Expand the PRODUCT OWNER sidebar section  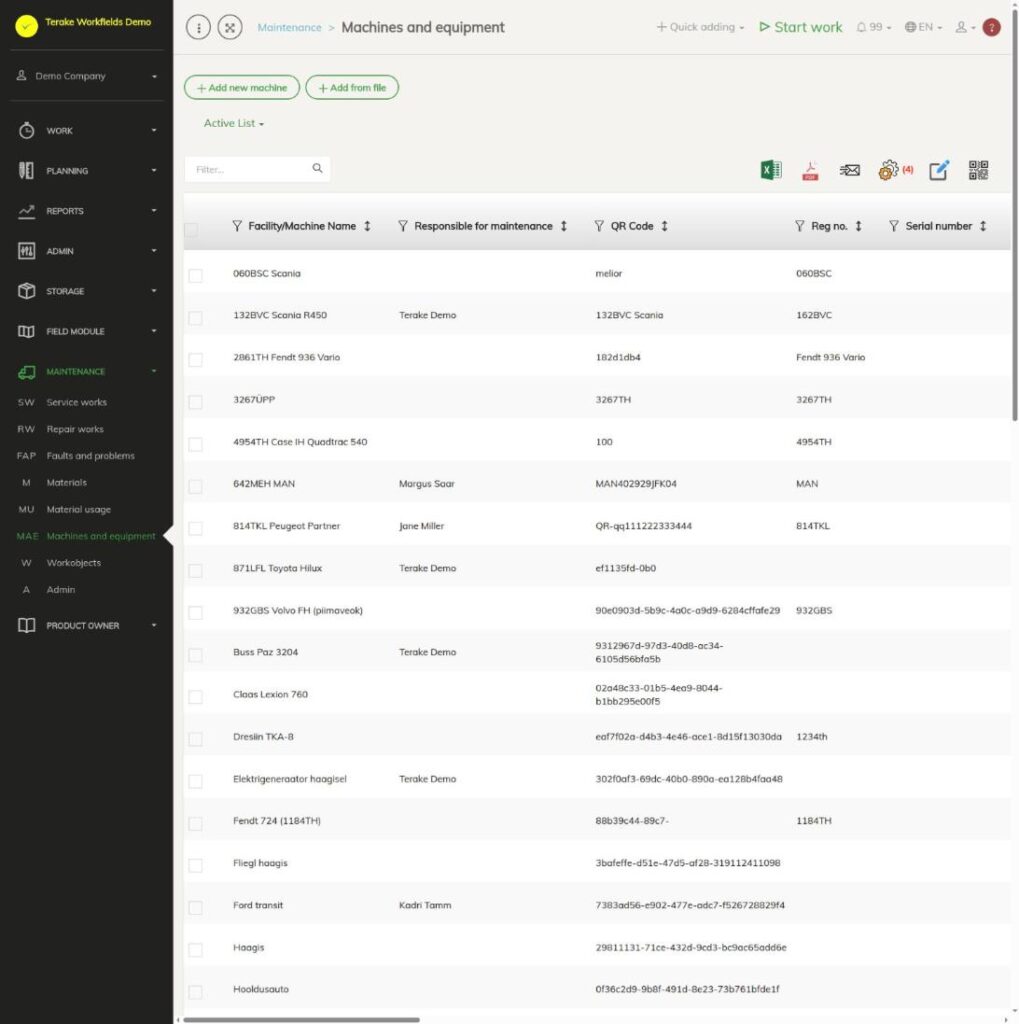[x=86, y=625]
